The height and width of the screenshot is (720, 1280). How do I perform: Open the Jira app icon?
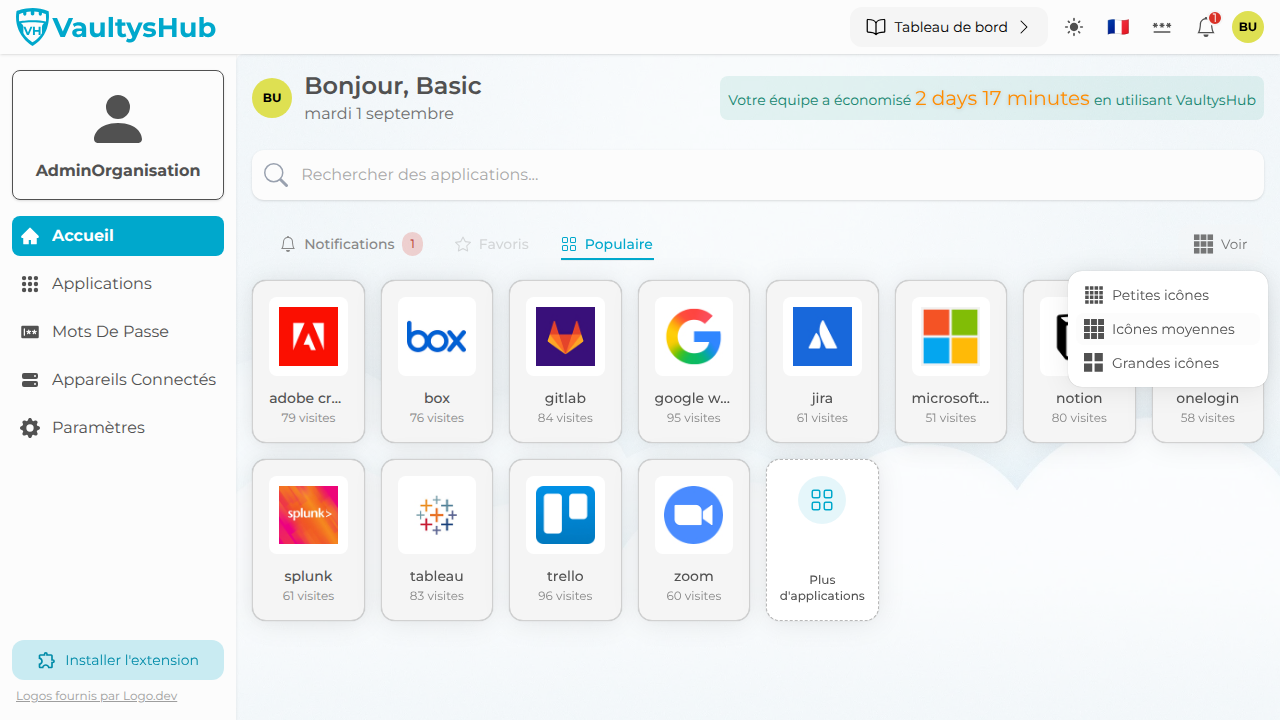click(822, 336)
